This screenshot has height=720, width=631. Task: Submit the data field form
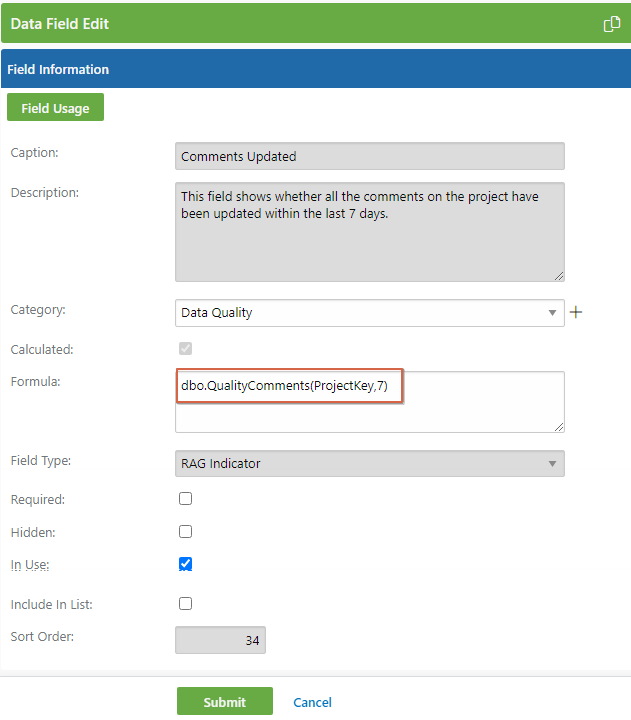[x=225, y=701]
